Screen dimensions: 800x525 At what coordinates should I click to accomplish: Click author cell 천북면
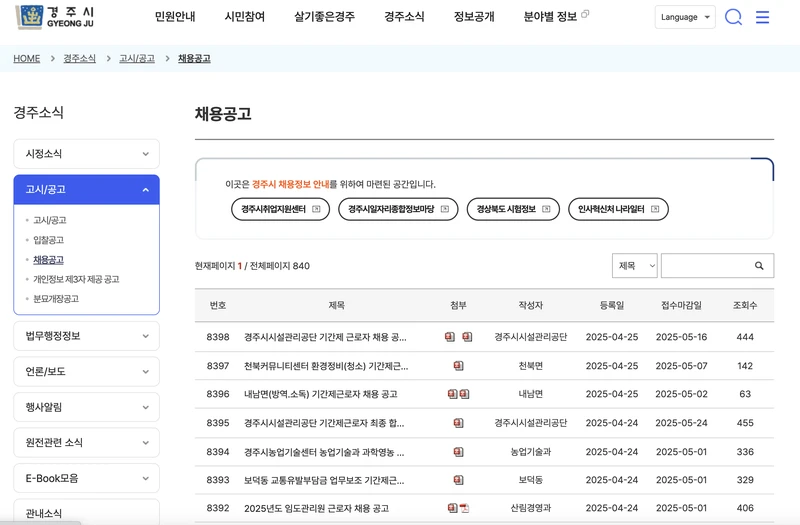coord(531,366)
